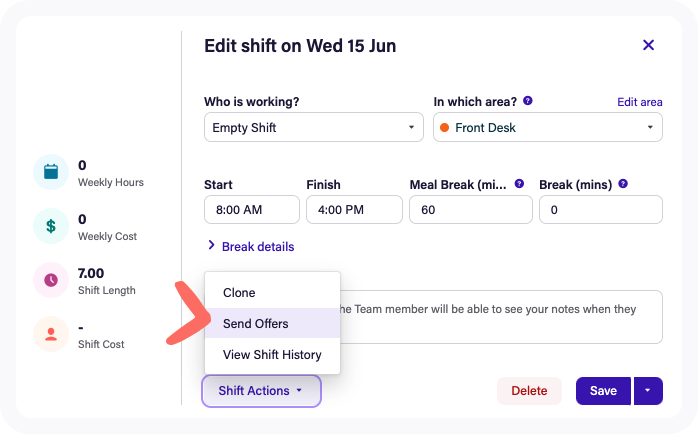This screenshot has height=434, width=698.
Task: Click the Edit area link
Action: click(x=640, y=102)
